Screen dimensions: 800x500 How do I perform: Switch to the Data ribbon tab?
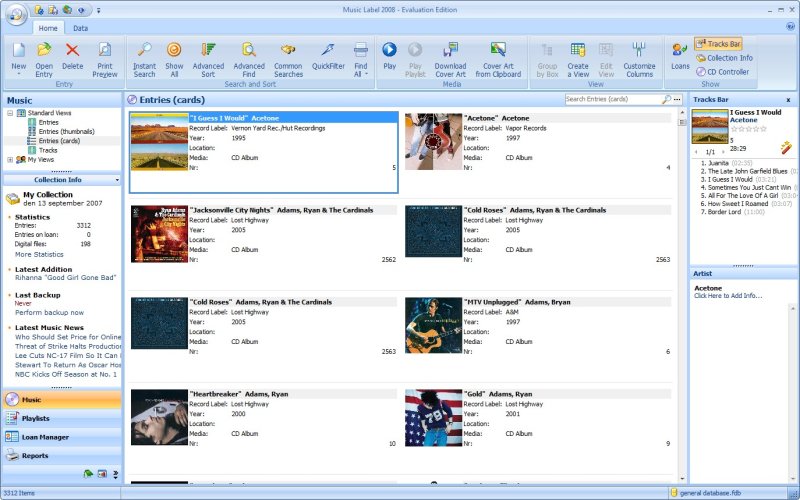click(x=80, y=28)
